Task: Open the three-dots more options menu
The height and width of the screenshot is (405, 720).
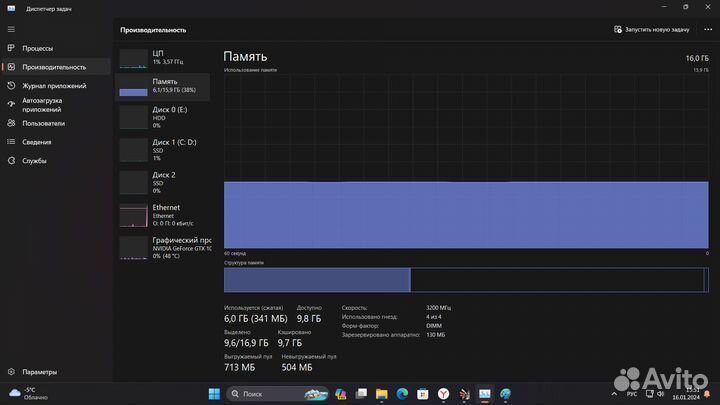Action: tap(708, 29)
